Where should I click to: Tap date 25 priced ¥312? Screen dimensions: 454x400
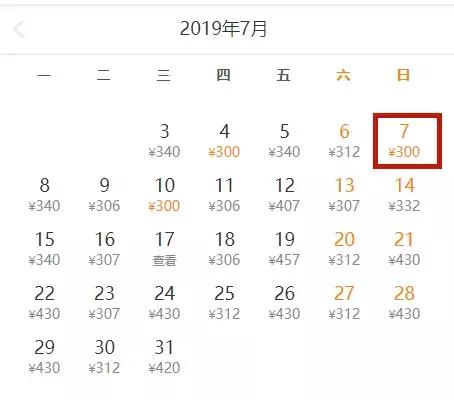pyautogui.click(x=224, y=303)
